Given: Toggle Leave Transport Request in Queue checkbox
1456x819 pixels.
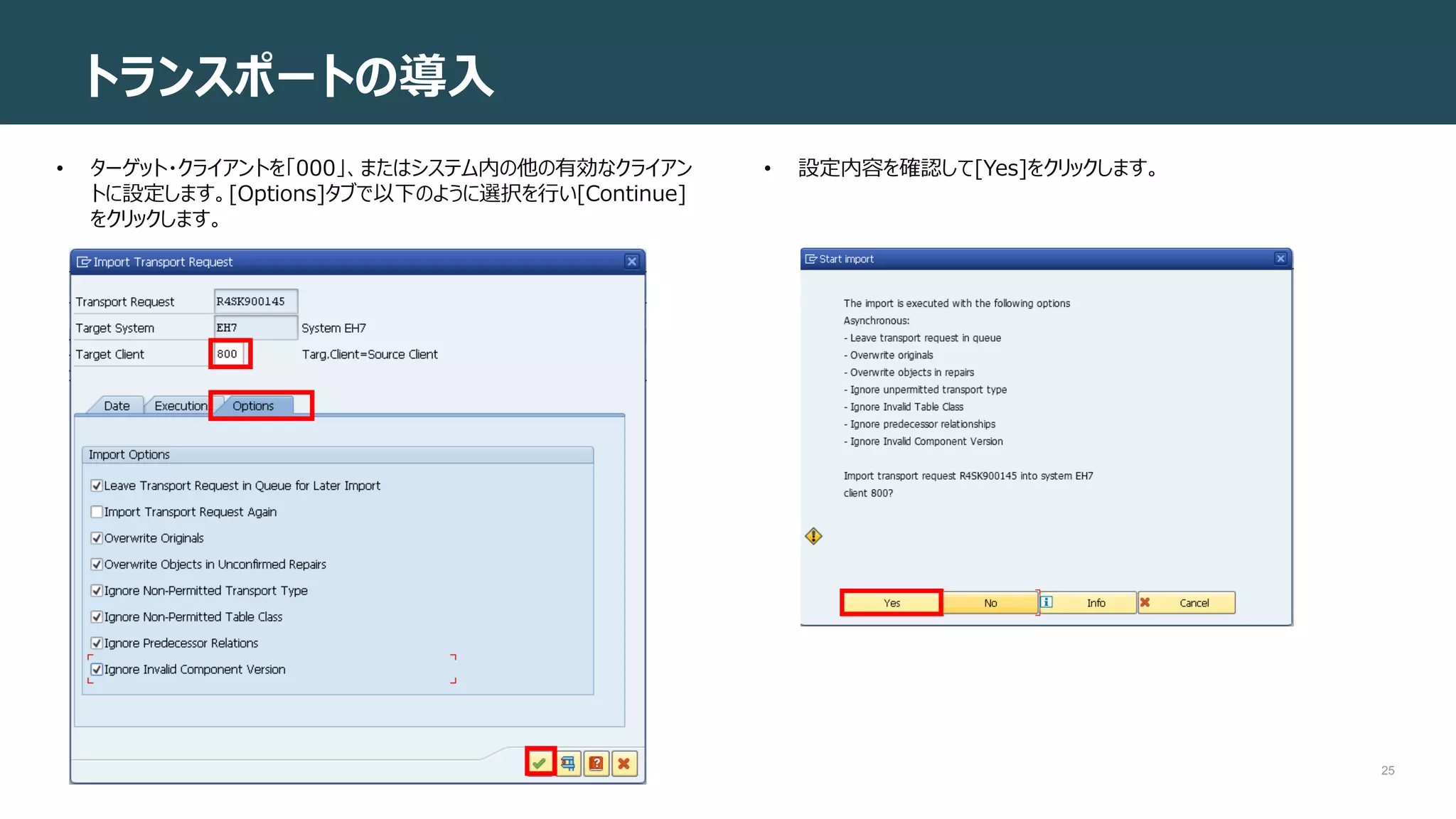Looking at the screenshot, I should [x=97, y=486].
